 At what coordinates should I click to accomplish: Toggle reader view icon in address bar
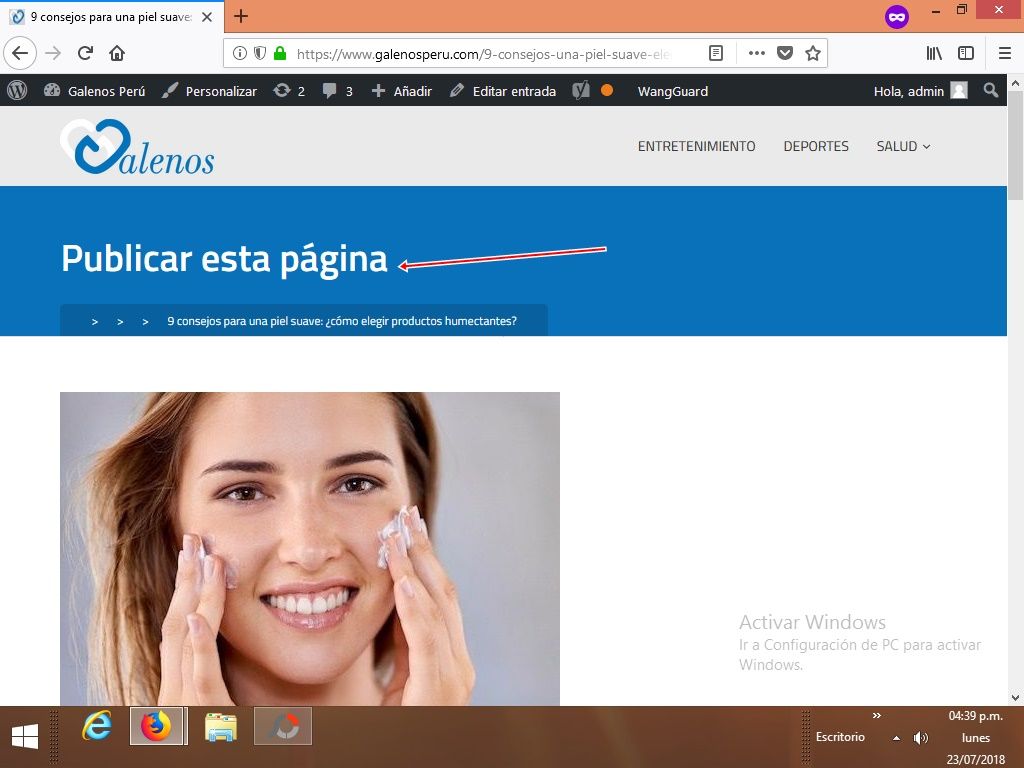tap(716, 53)
